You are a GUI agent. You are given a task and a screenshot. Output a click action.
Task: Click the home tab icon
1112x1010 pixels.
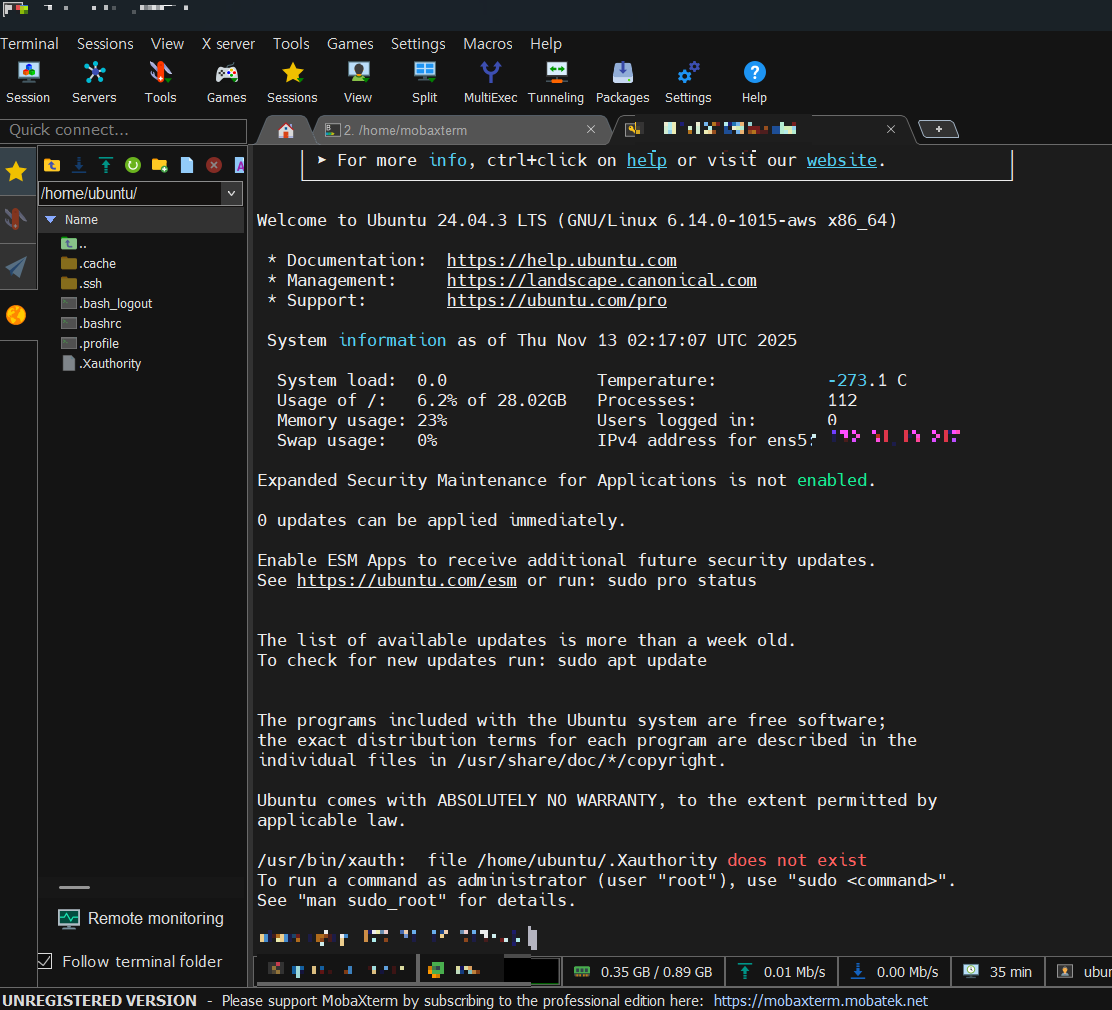tap(286, 131)
